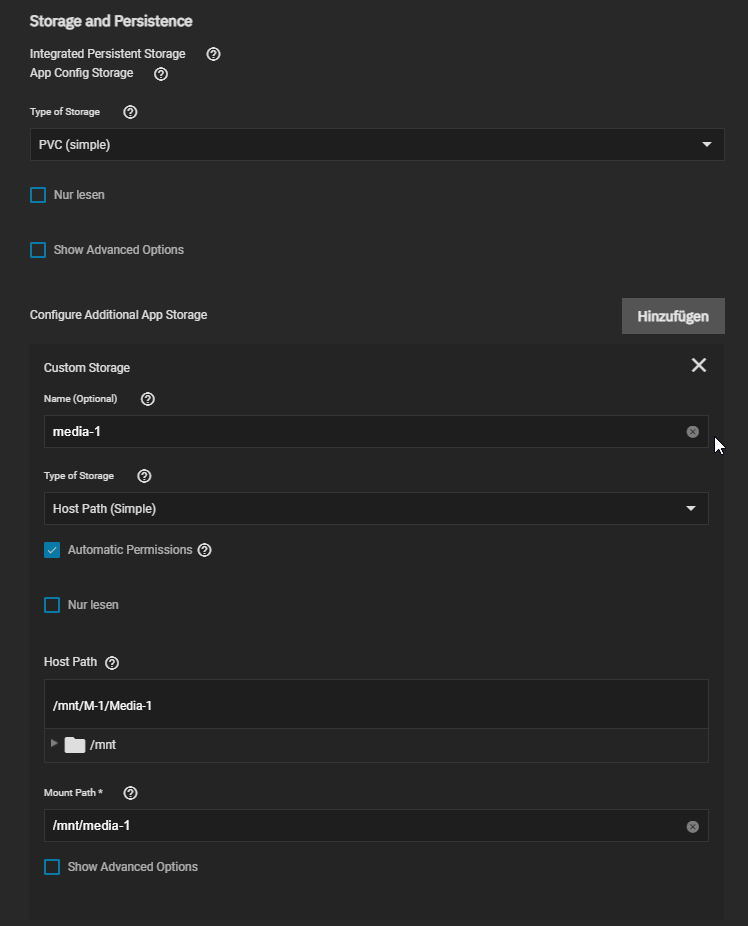Image resolution: width=748 pixels, height=926 pixels.
Task: Enable Show Advanced Options in Custom Storage
Action: click(x=52, y=867)
